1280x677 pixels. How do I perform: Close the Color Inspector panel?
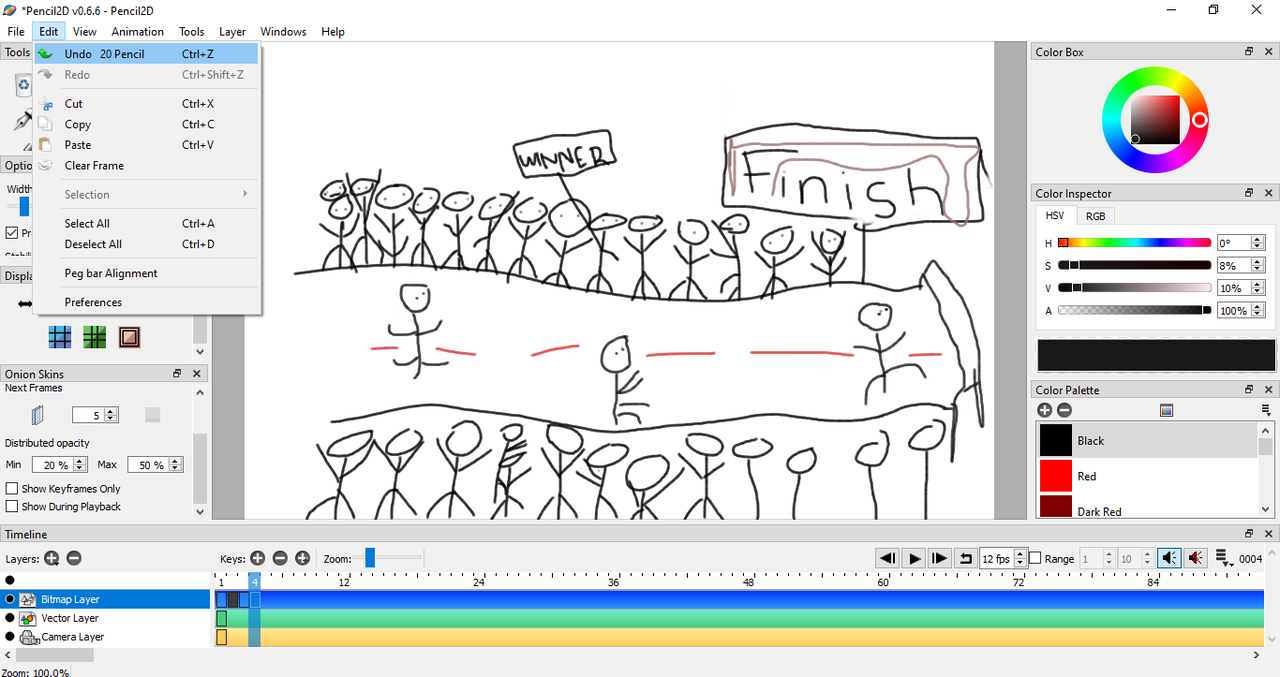point(1269,193)
